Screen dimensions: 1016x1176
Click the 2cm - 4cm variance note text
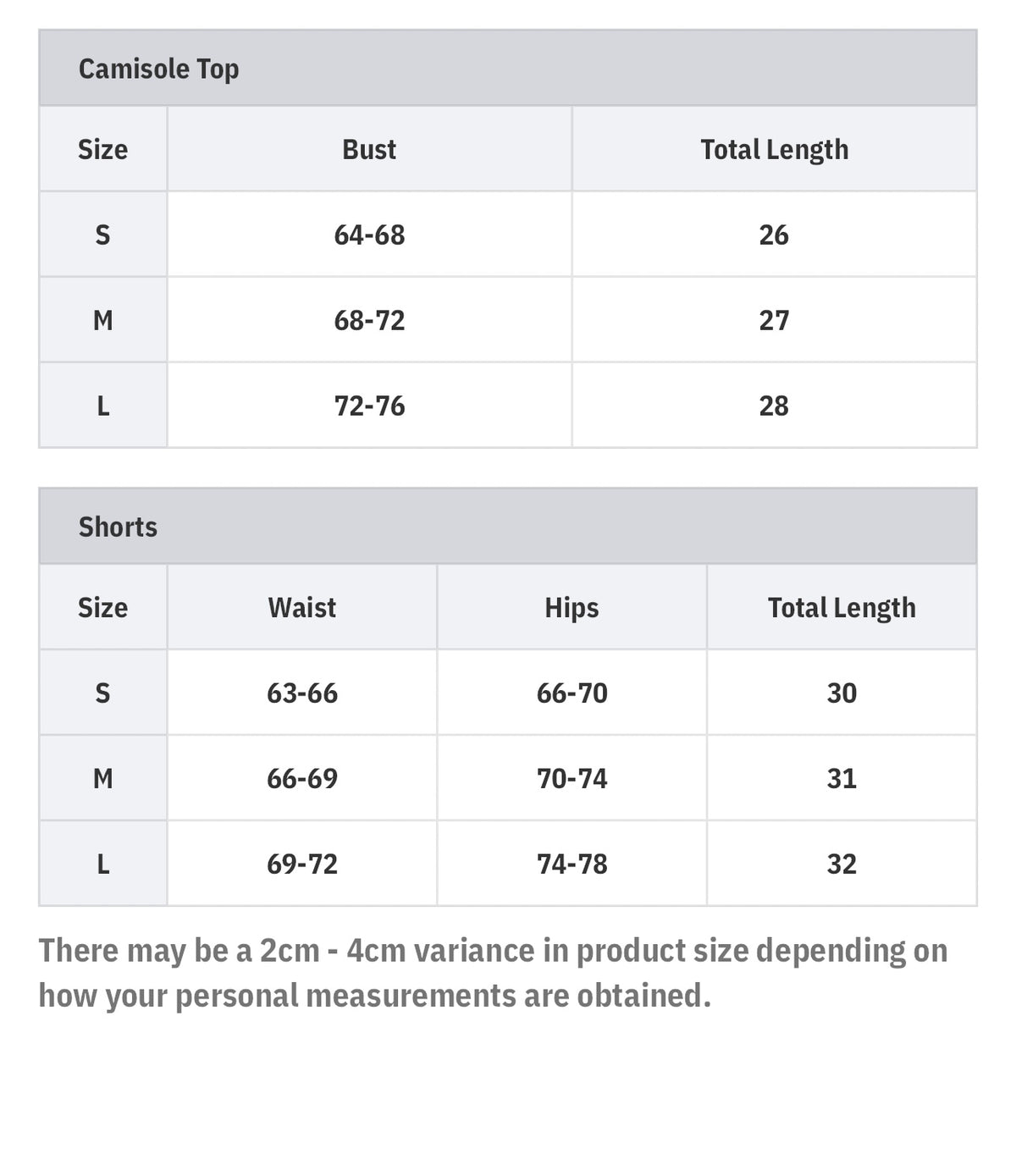tap(493, 973)
